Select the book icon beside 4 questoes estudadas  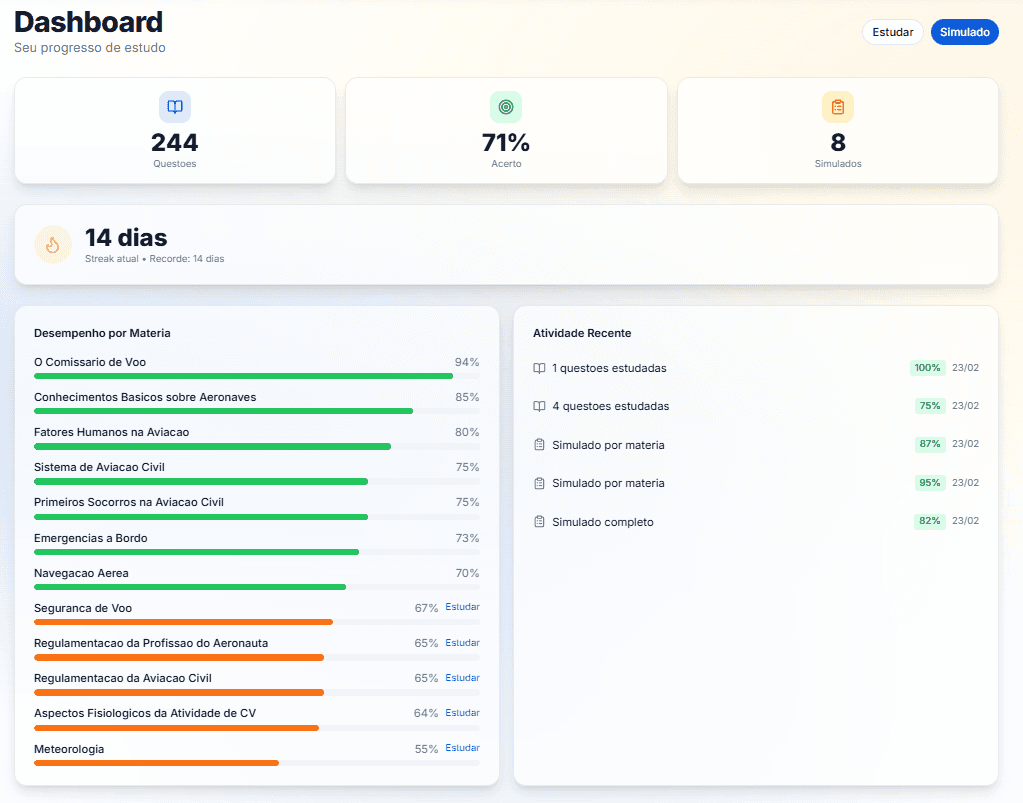539,405
